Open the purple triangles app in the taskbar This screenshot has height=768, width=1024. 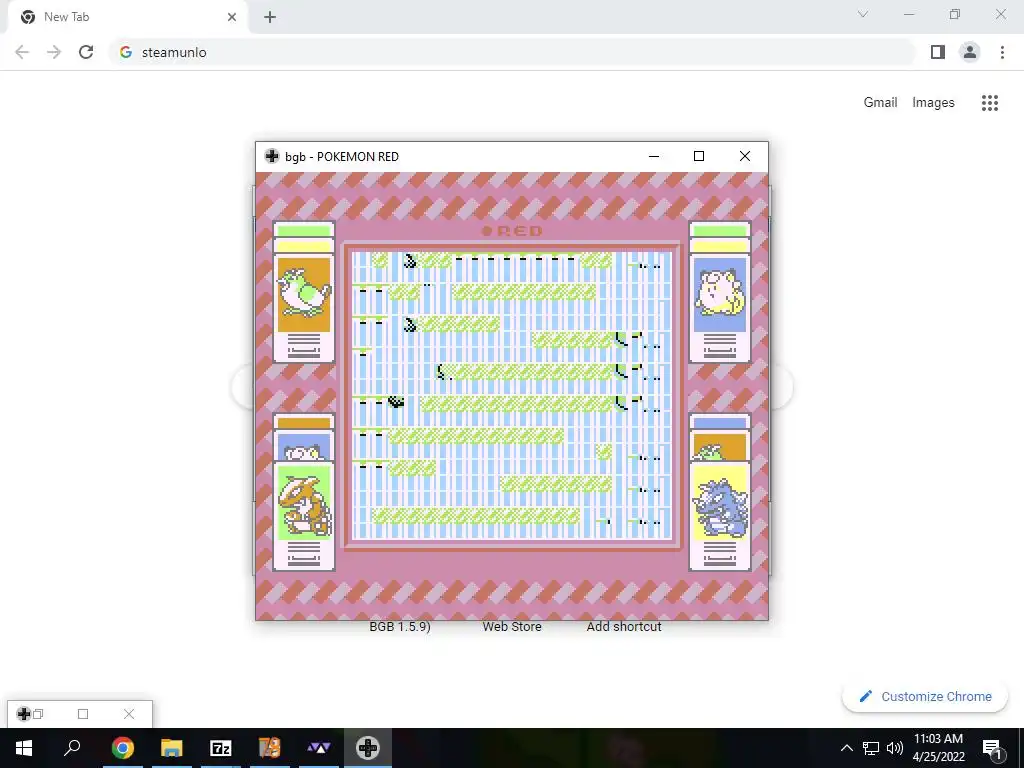(x=319, y=748)
